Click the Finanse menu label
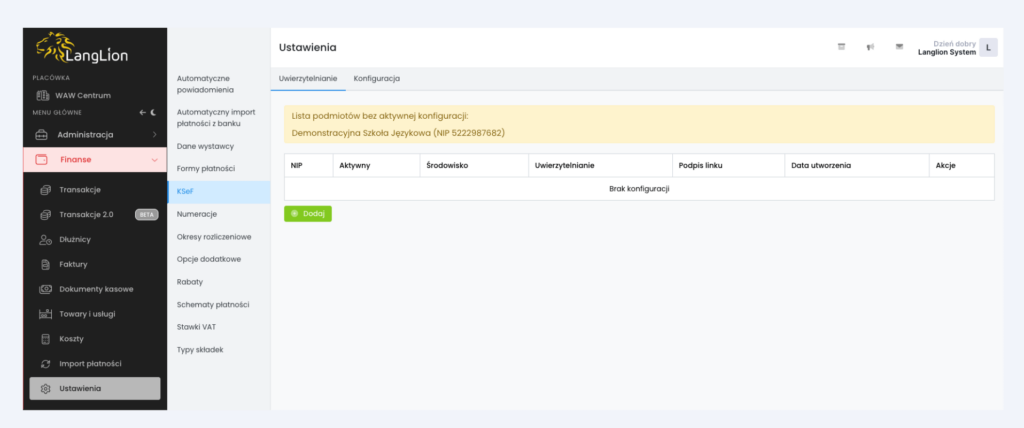The width and height of the screenshot is (1024, 428). point(76,159)
